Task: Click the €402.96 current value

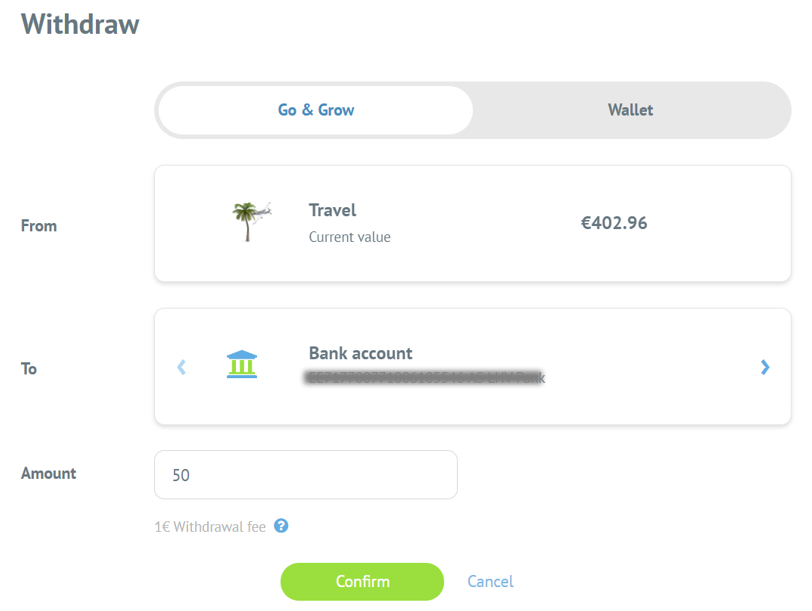Action: click(x=614, y=223)
